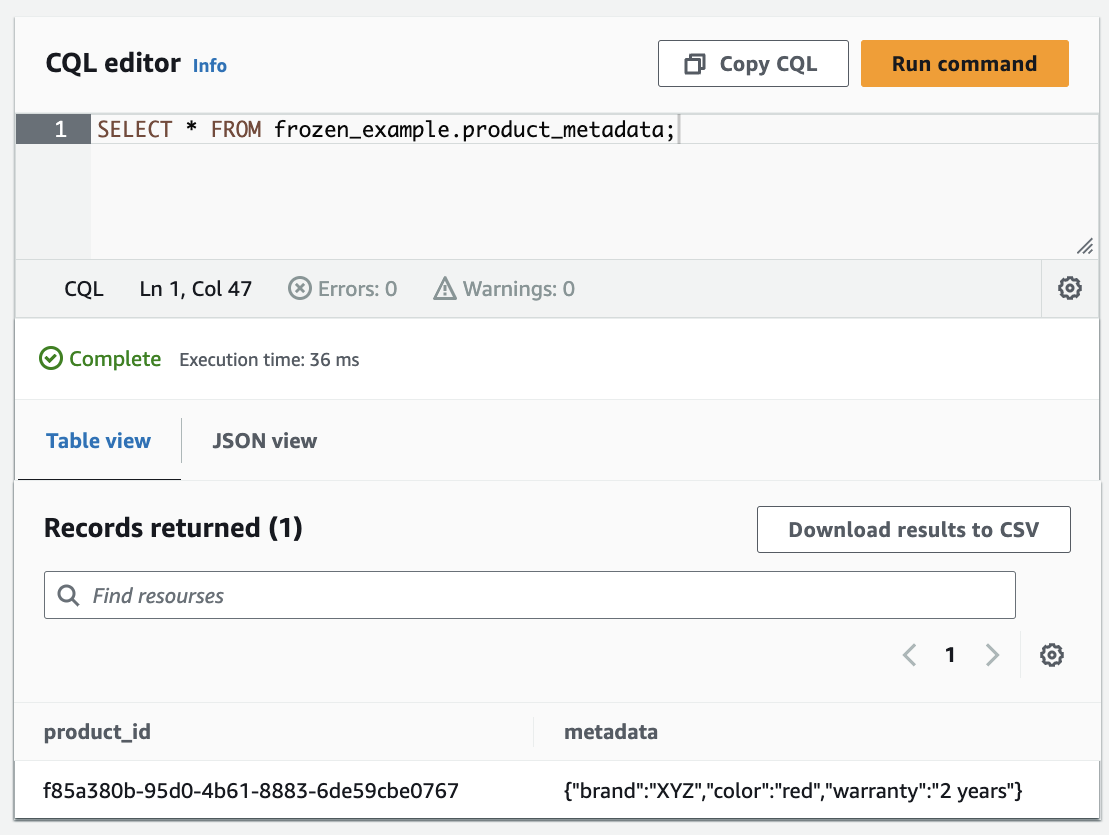Click the Errors status icon
Viewport: 1109px width, 835px height.
tap(300, 289)
